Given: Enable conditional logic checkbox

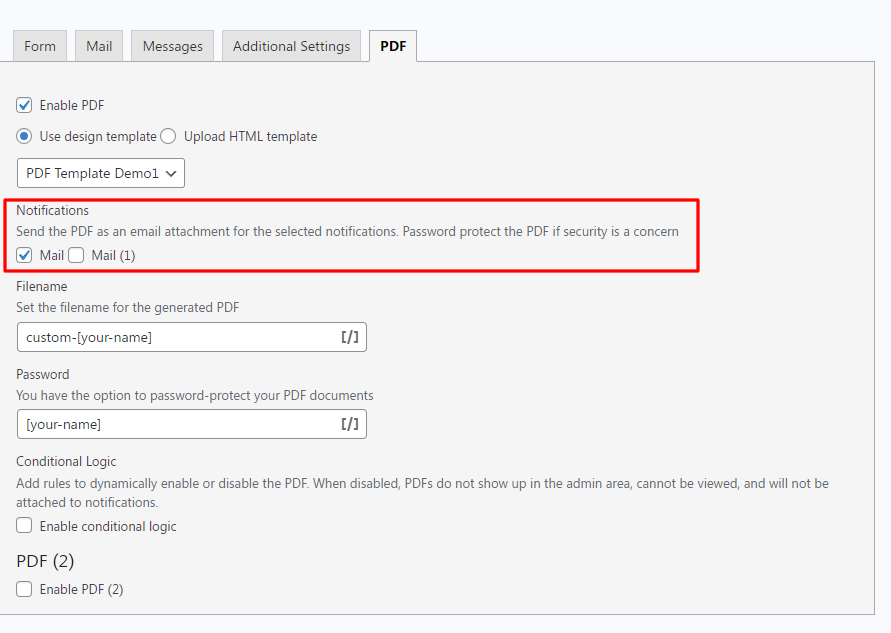Looking at the screenshot, I should coord(25,526).
